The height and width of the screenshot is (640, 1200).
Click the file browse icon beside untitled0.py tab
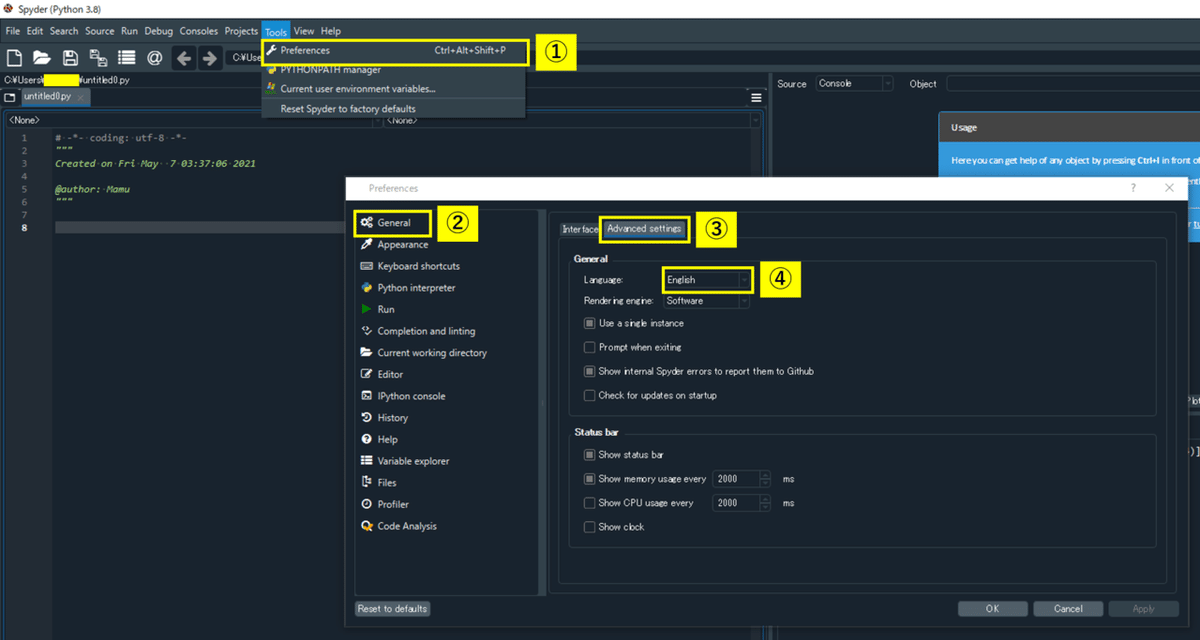[x=10, y=97]
